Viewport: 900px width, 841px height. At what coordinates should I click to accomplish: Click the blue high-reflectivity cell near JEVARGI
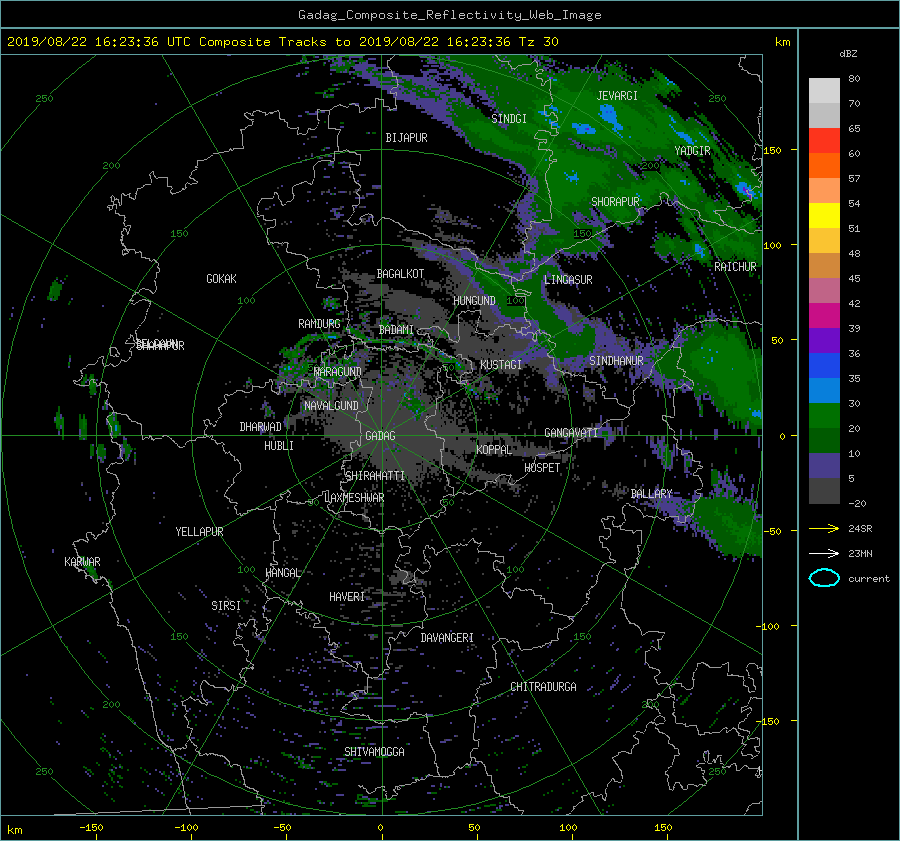[610, 117]
